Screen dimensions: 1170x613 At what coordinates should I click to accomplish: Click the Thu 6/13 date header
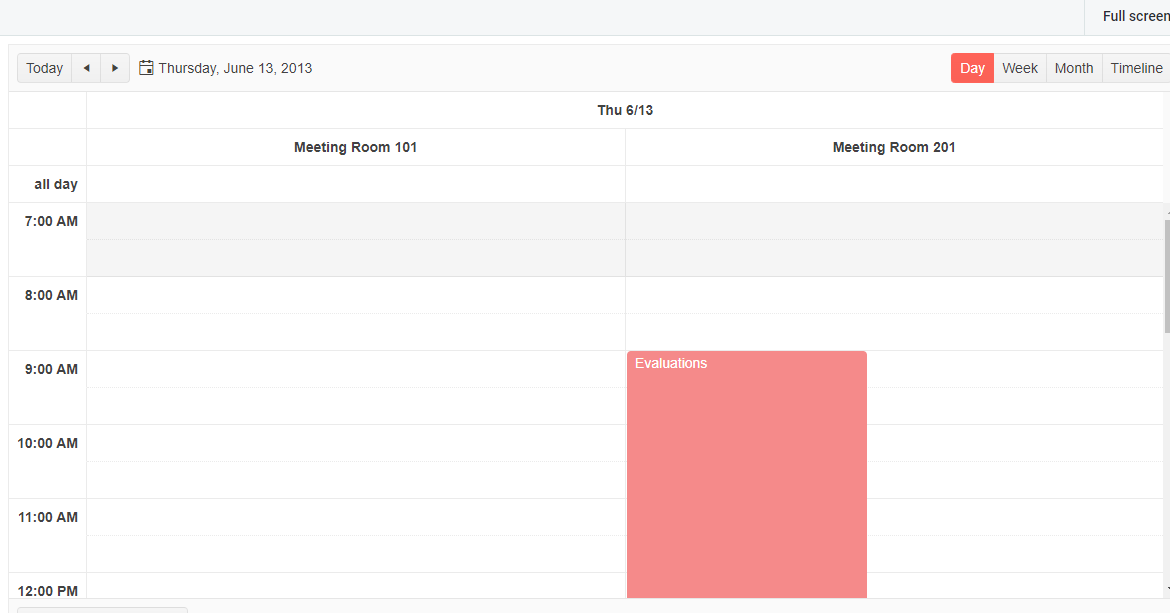(625, 110)
